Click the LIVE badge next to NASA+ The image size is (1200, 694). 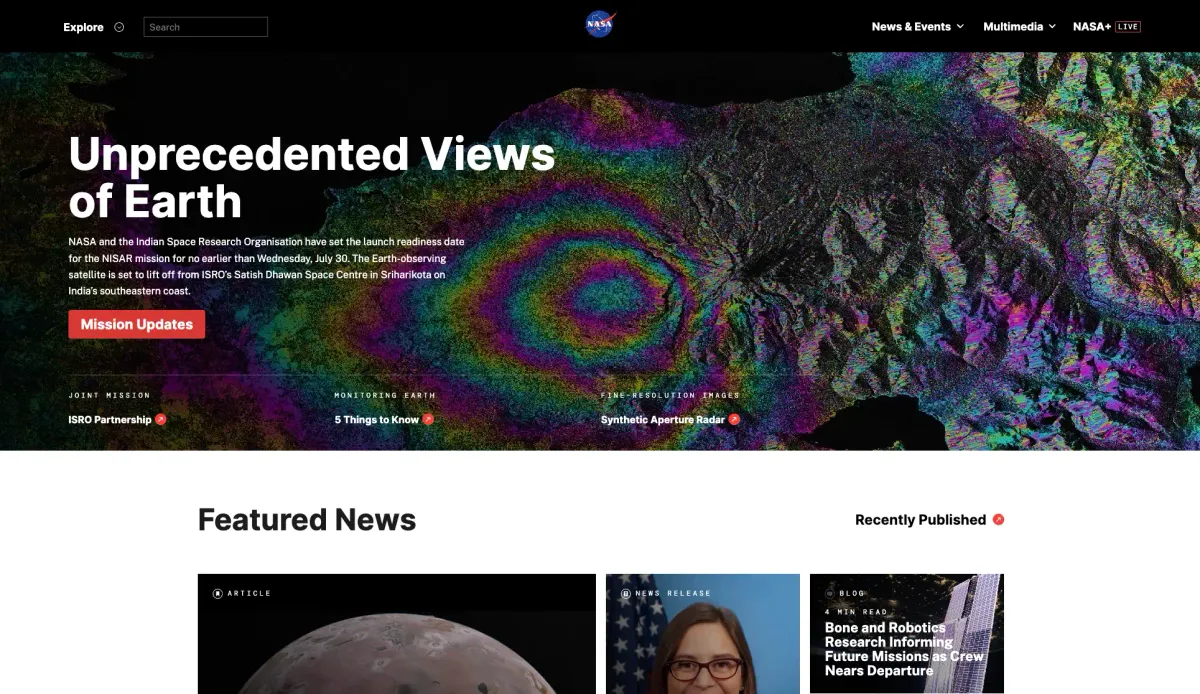click(x=1128, y=27)
